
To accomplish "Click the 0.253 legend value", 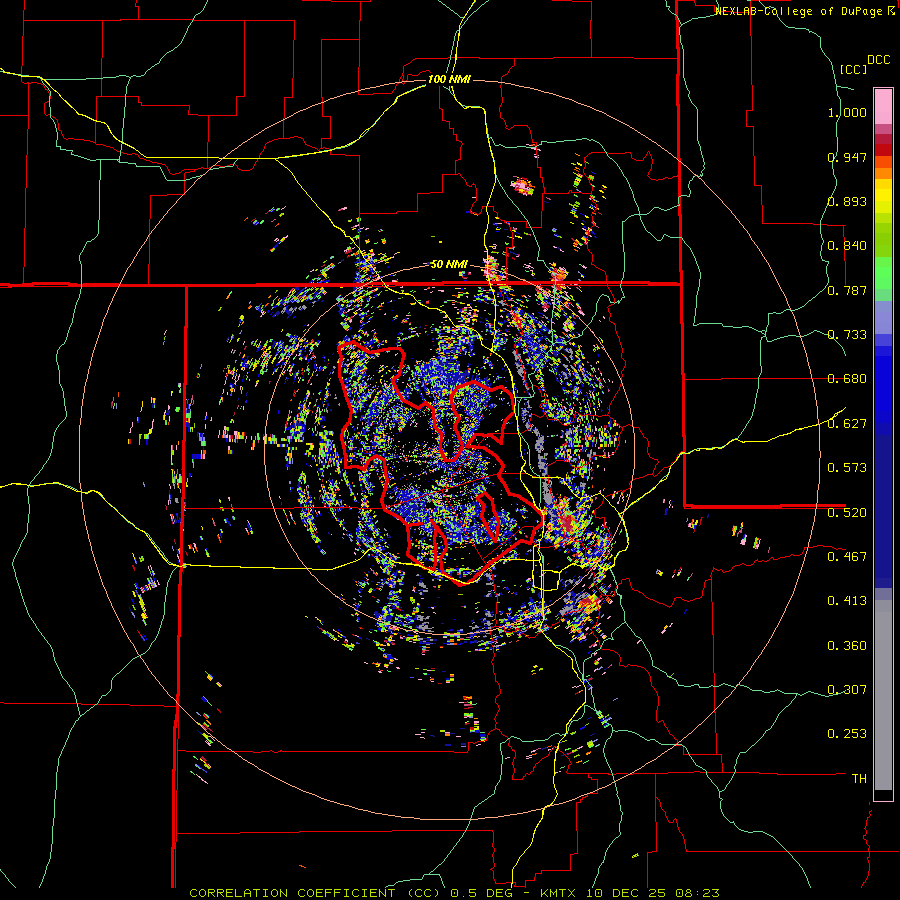I will (x=847, y=734).
